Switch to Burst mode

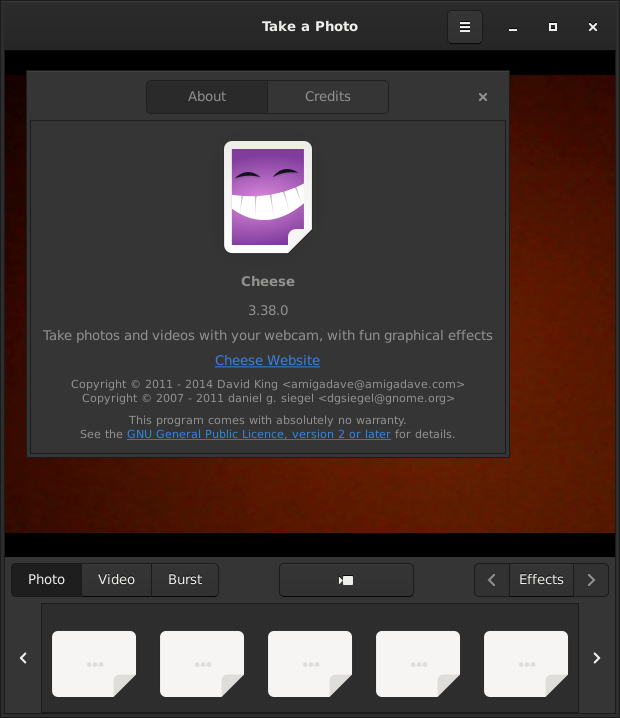(x=185, y=580)
